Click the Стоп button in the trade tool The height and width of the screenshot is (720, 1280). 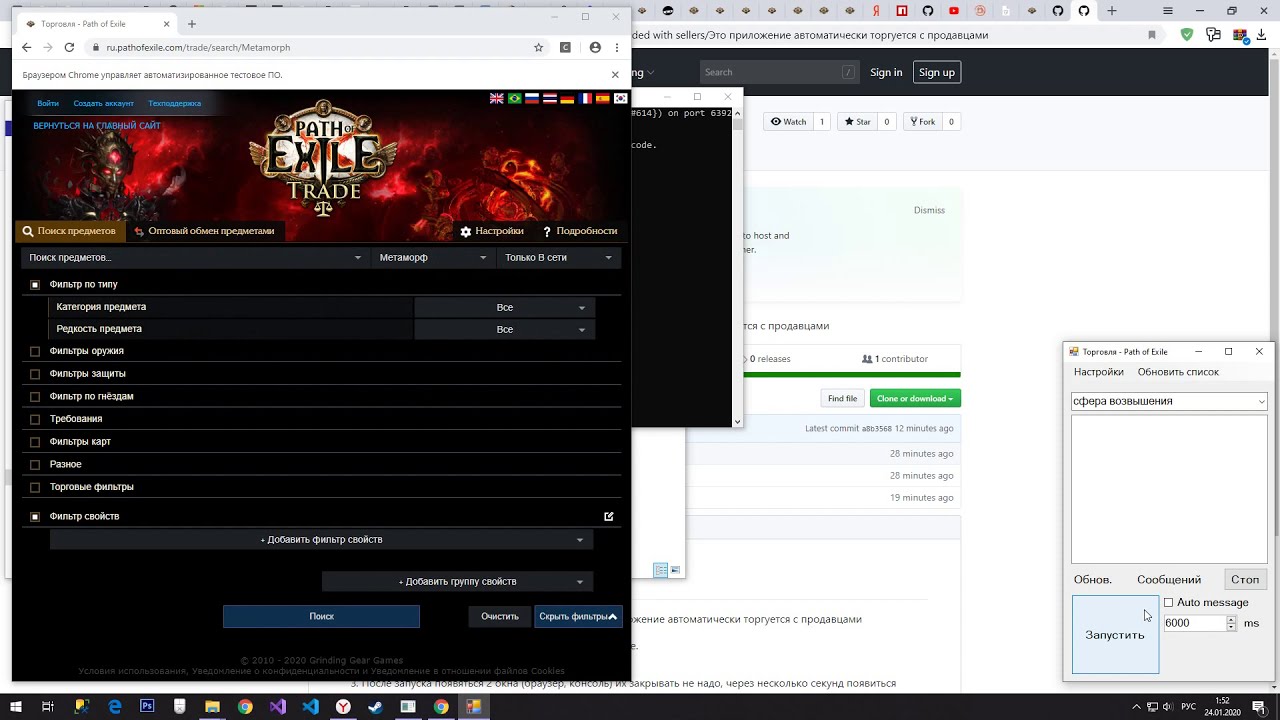click(1245, 580)
